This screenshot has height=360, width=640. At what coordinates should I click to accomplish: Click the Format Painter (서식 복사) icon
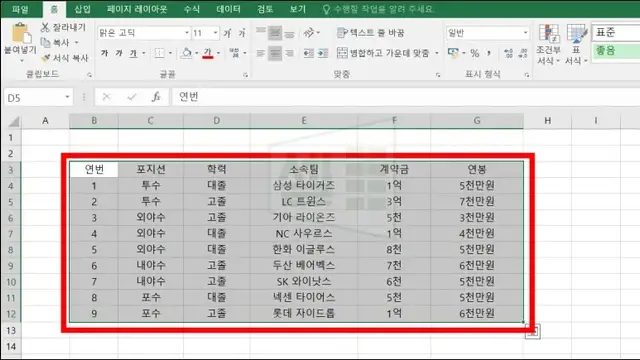(46, 58)
